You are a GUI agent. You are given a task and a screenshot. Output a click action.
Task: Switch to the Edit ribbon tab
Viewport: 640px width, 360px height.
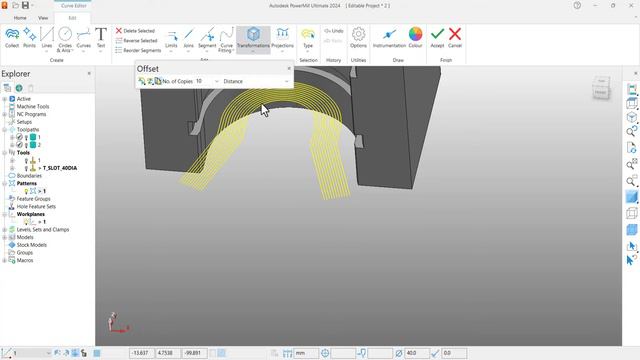pyautogui.click(x=72, y=18)
